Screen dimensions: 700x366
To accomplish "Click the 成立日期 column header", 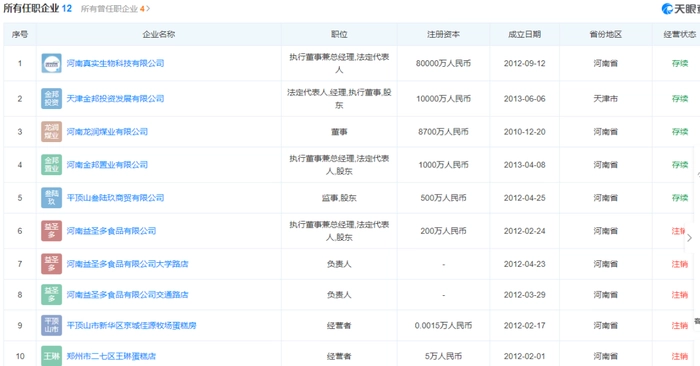I will [x=525, y=34].
